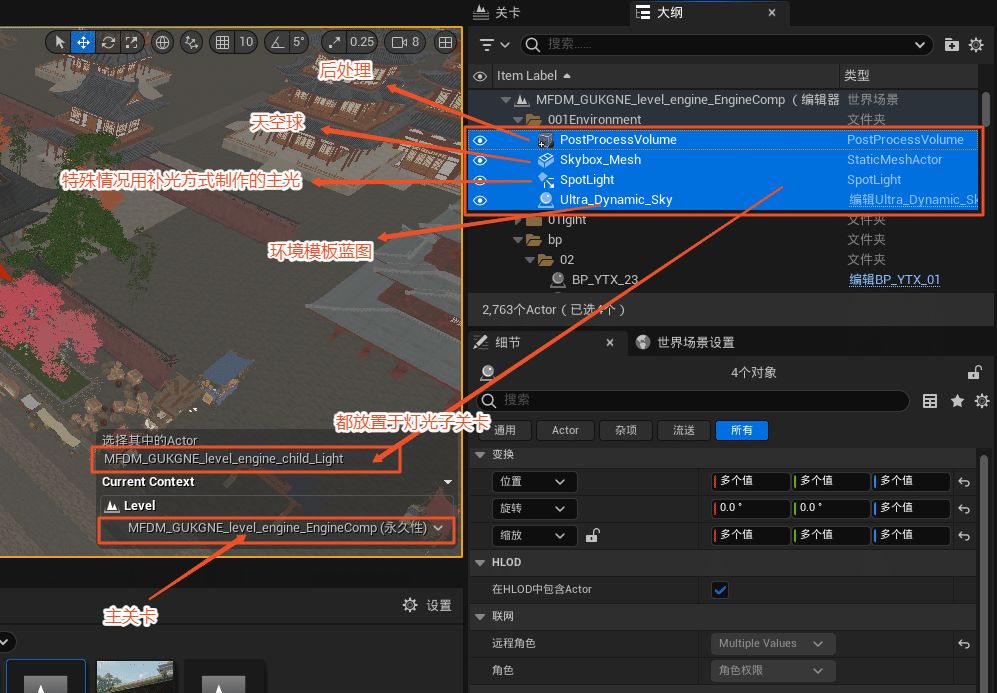Click the Actor filter button in details
This screenshot has width=997, height=693.
coord(565,430)
